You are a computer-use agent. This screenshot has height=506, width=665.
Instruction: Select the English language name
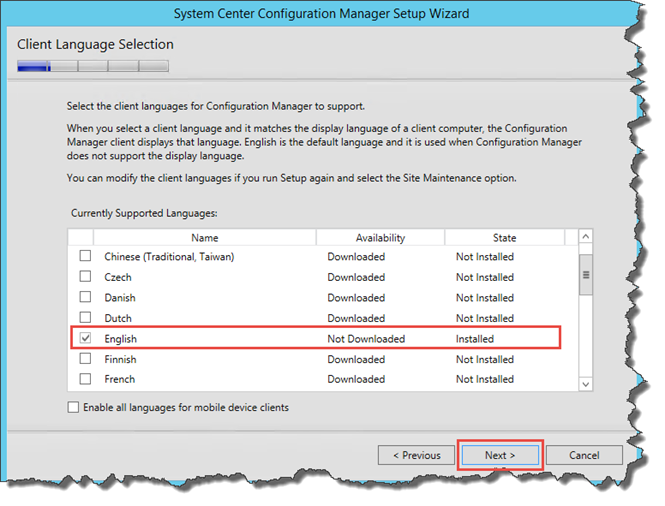(x=120, y=339)
